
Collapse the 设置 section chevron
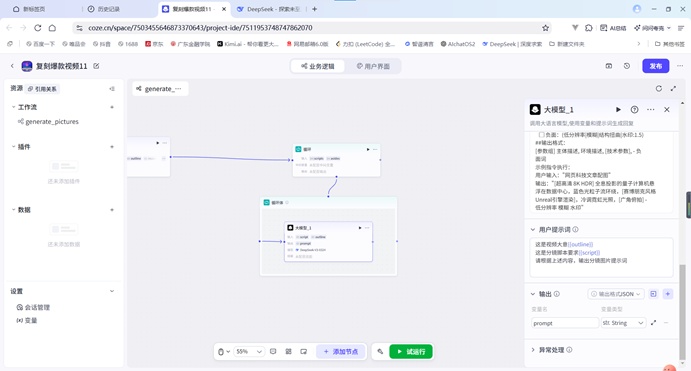tap(112, 291)
